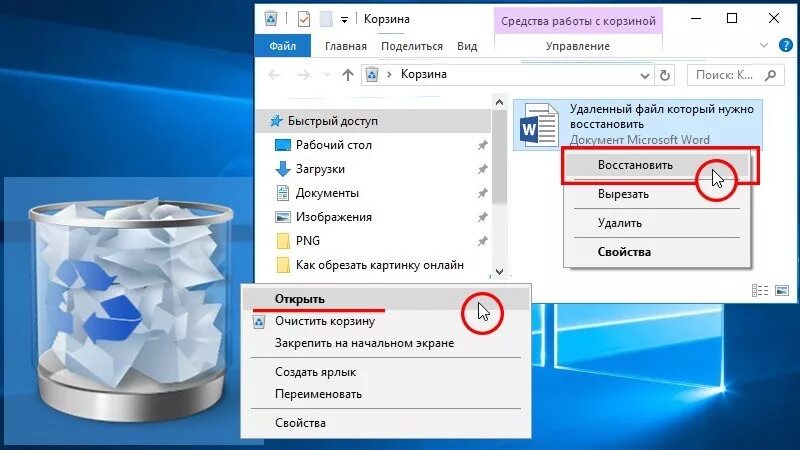The height and width of the screenshot is (450, 800).
Task: Go up one level with the up arrow
Action: coord(348,75)
